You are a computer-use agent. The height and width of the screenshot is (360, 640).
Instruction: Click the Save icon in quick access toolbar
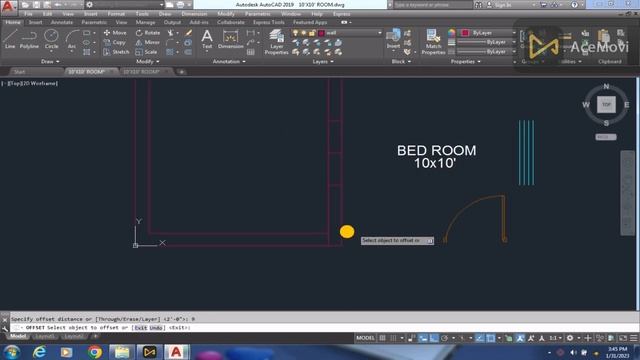click(x=36, y=5)
